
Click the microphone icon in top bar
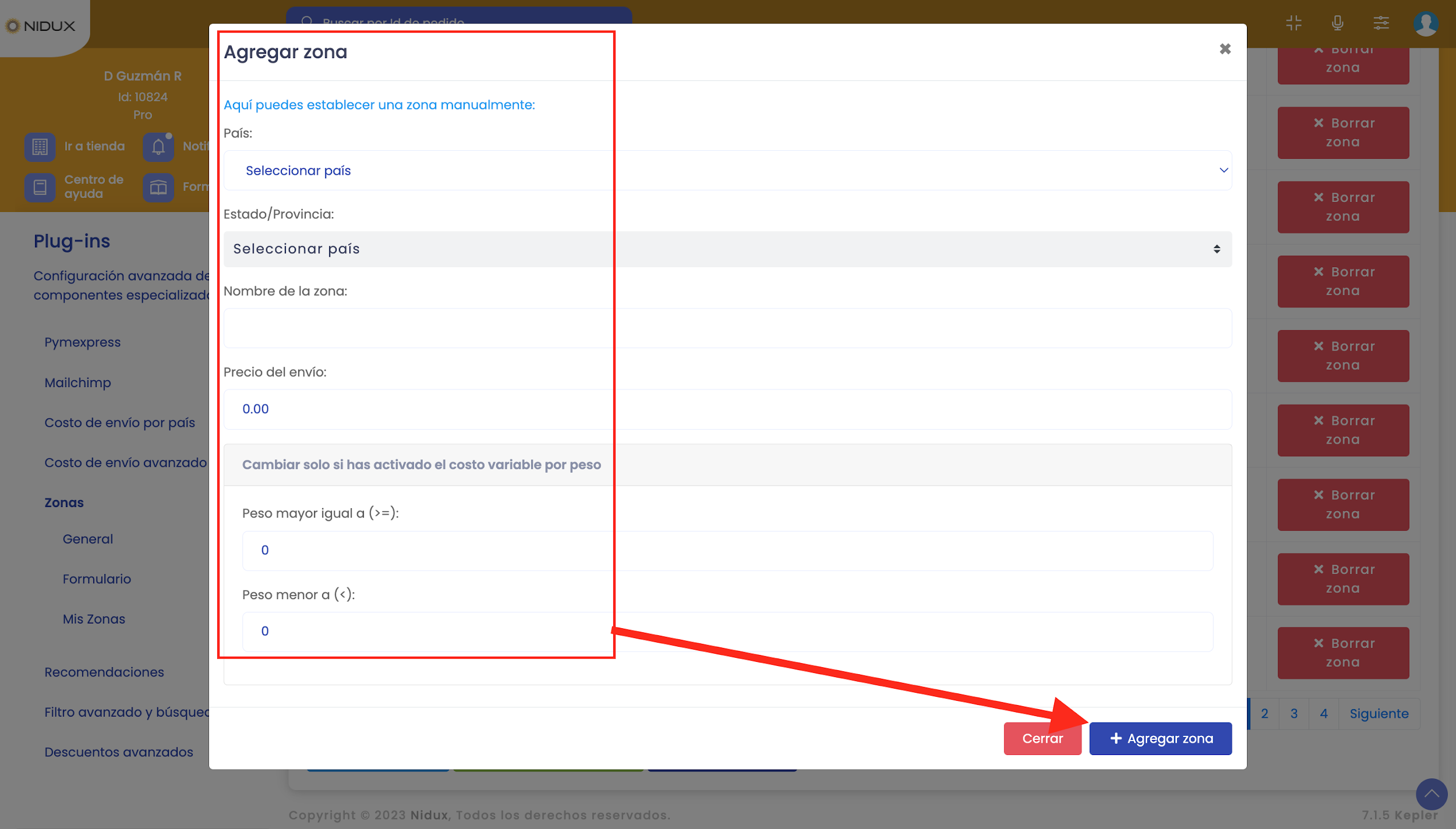[x=1337, y=23]
